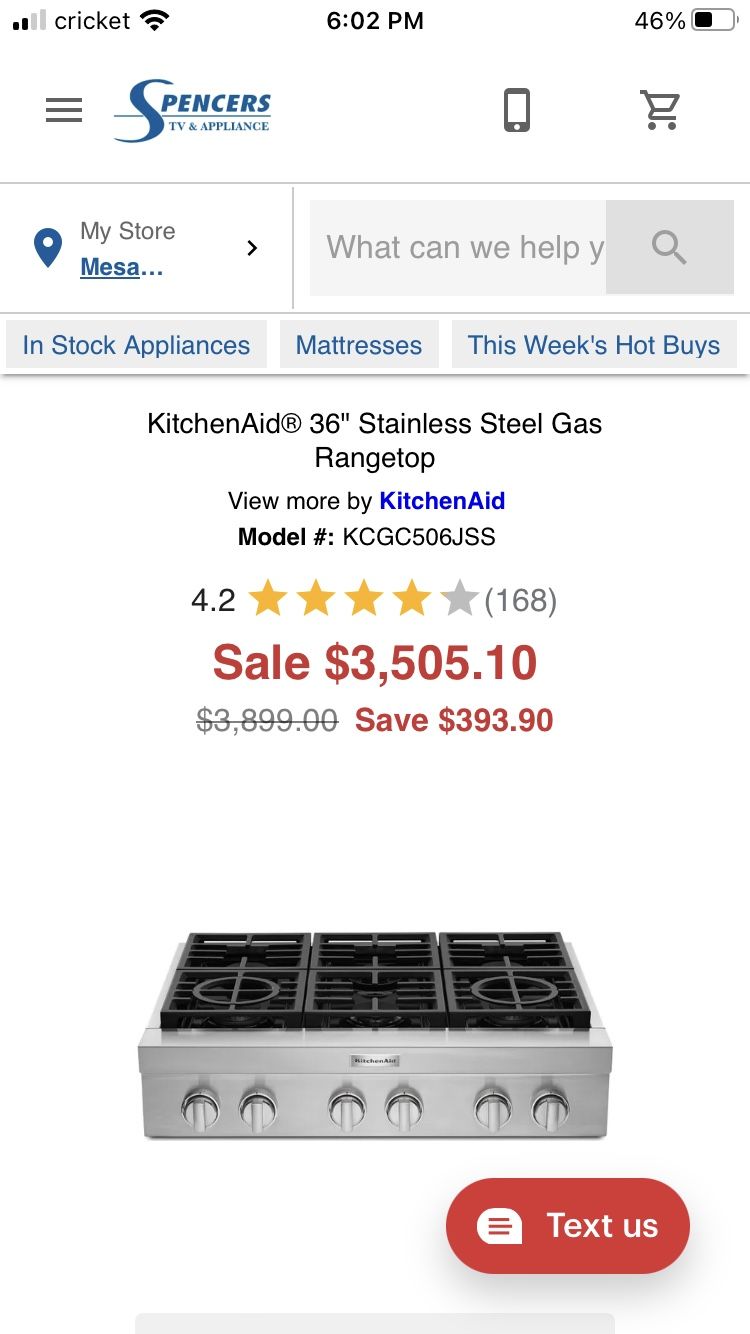Tap the Wi-Fi status bar icon
Viewport: 750px width, 1334px height.
tap(155, 21)
